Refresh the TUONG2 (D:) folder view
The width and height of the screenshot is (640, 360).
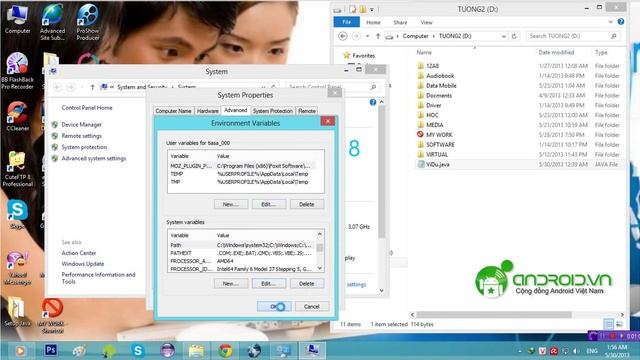514,36
